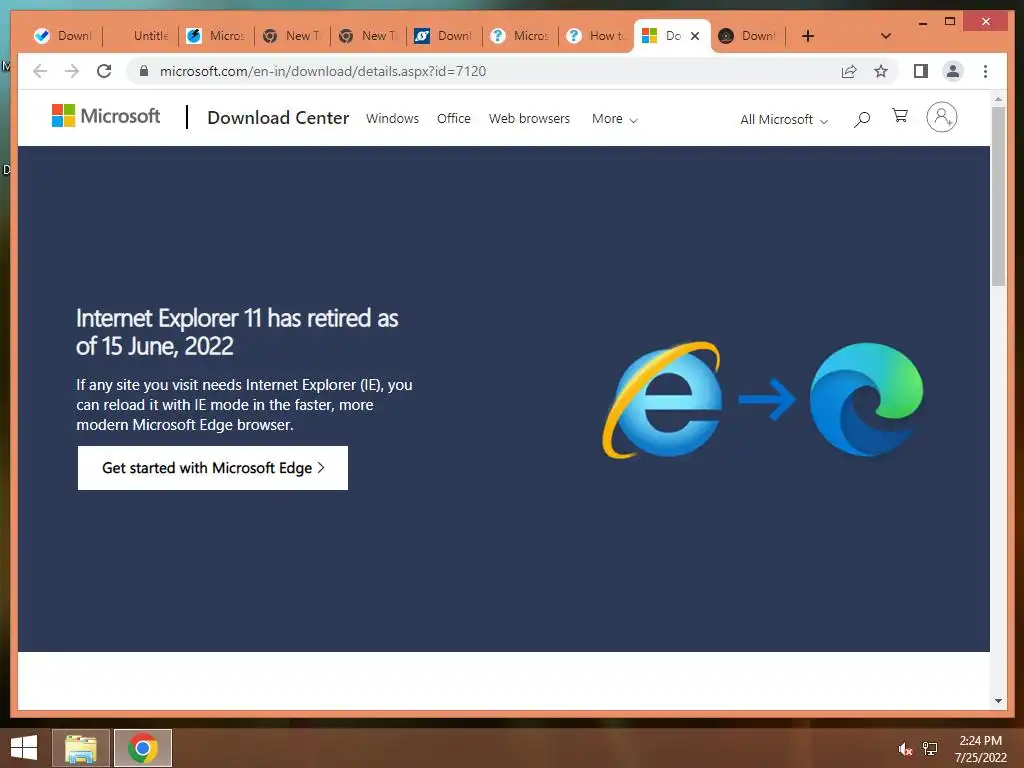Switch to the How t tab

pos(596,36)
